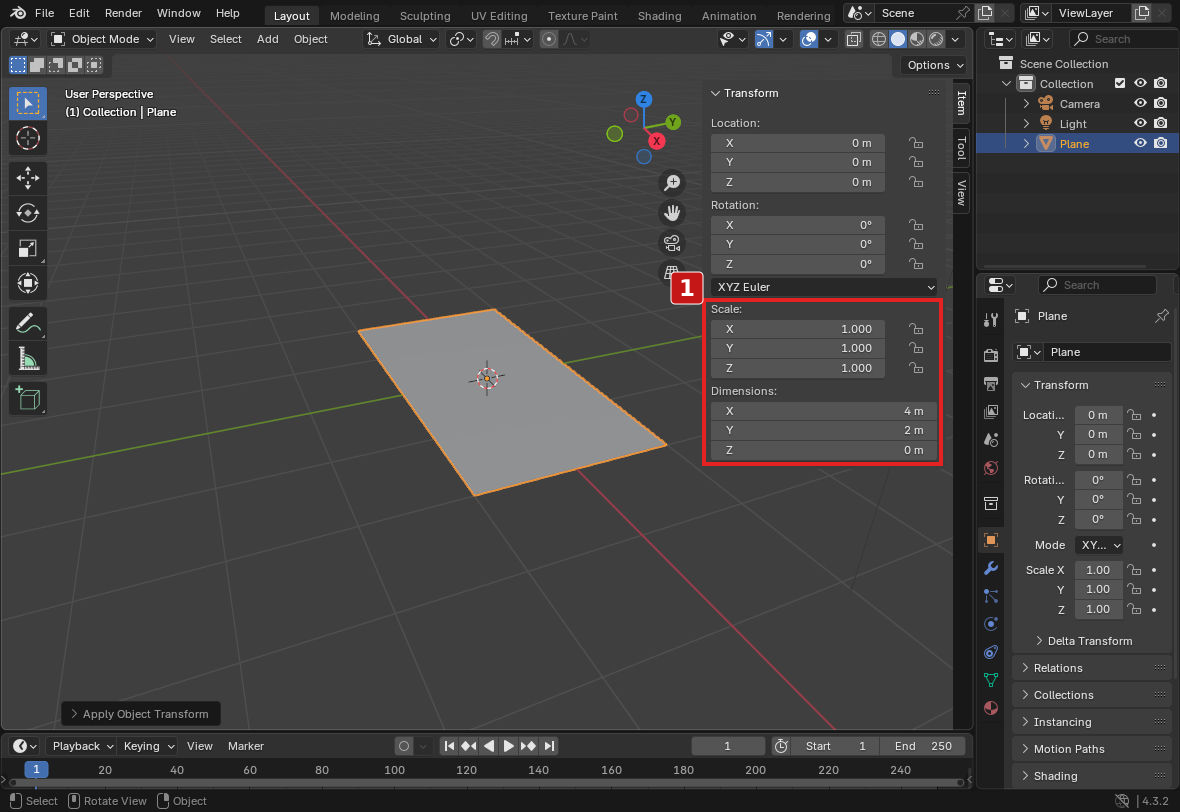Jump to the last frame endpoint button
The height and width of the screenshot is (812, 1180).
(549, 746)
